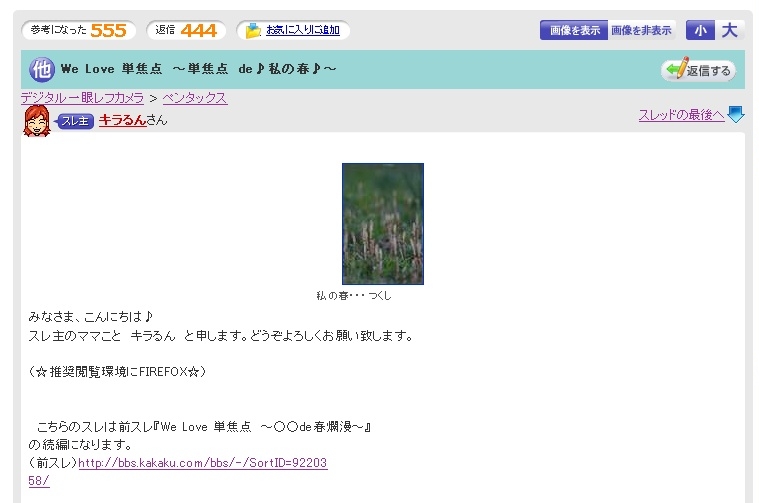The width and height of the screenshot is (759, 503).
Task: Select the 画像を表示 toggle
Action: 574,30
